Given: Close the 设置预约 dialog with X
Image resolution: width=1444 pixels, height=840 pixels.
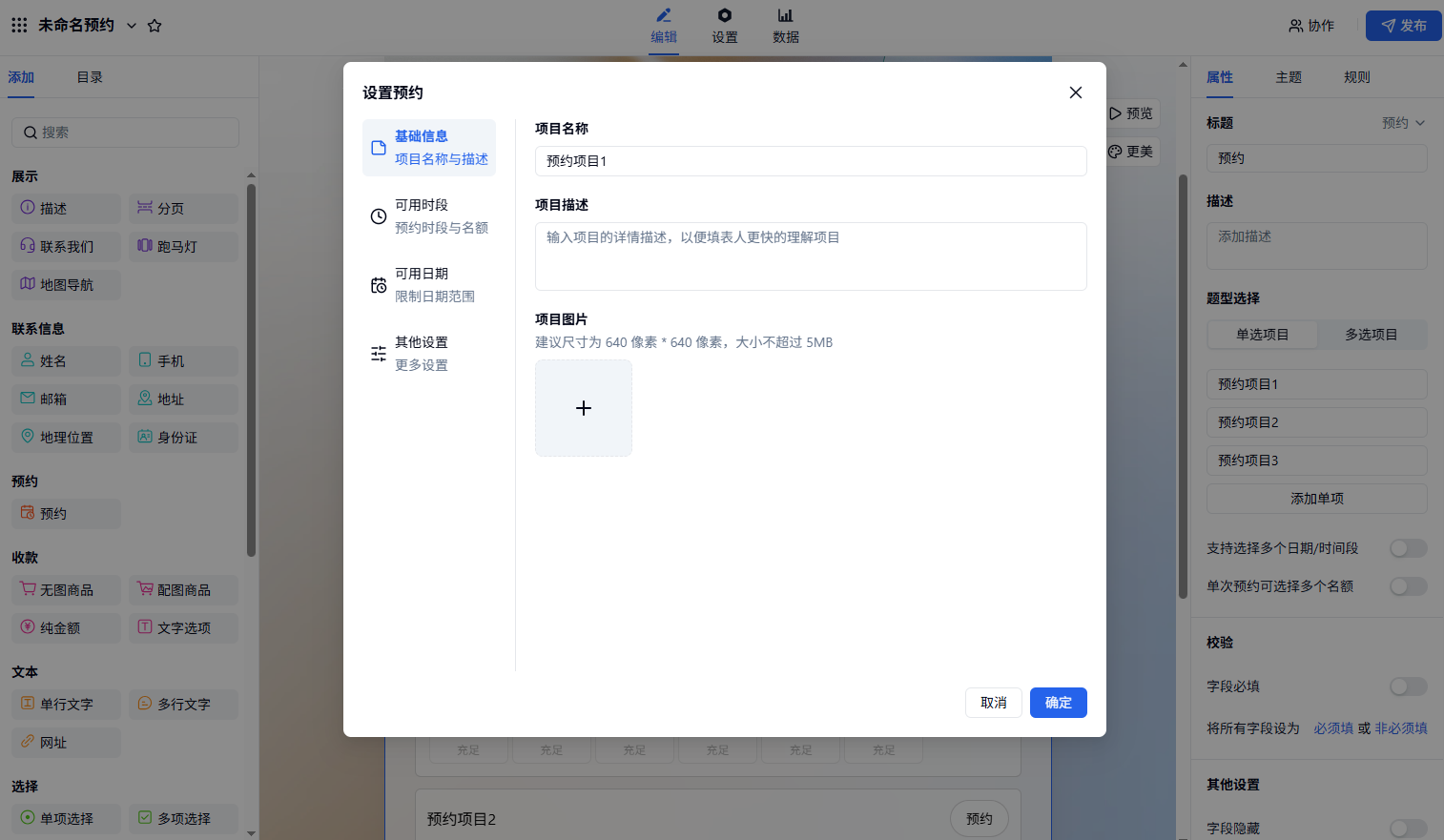Looking at the screenshot, I should [x=1075, y=92].
